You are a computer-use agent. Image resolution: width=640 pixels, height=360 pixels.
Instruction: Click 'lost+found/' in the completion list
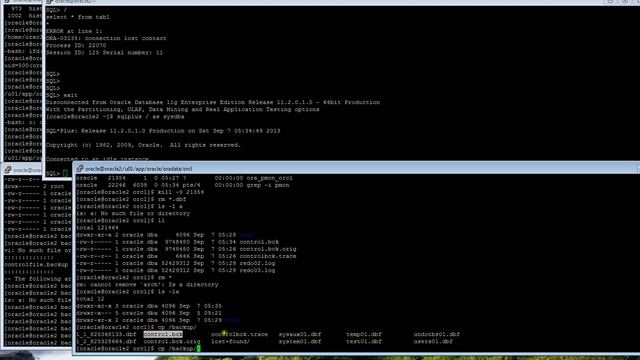[230, 342]
